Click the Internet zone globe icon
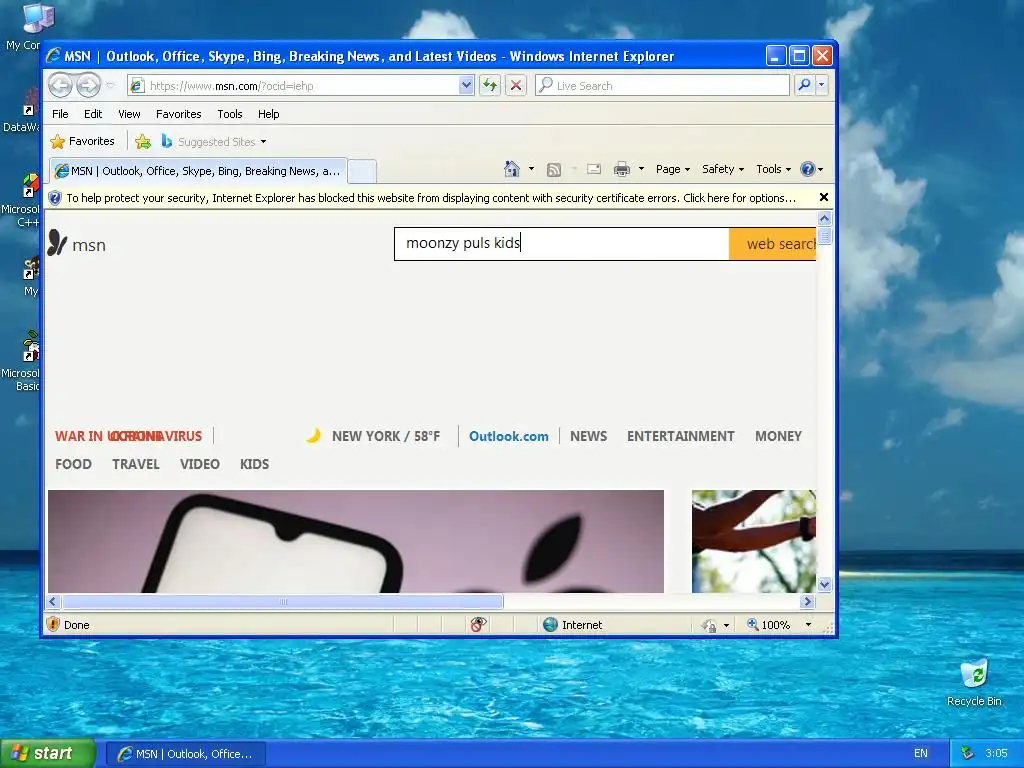The width and height of the screenshot is (1024, 768). click(551, 625)
